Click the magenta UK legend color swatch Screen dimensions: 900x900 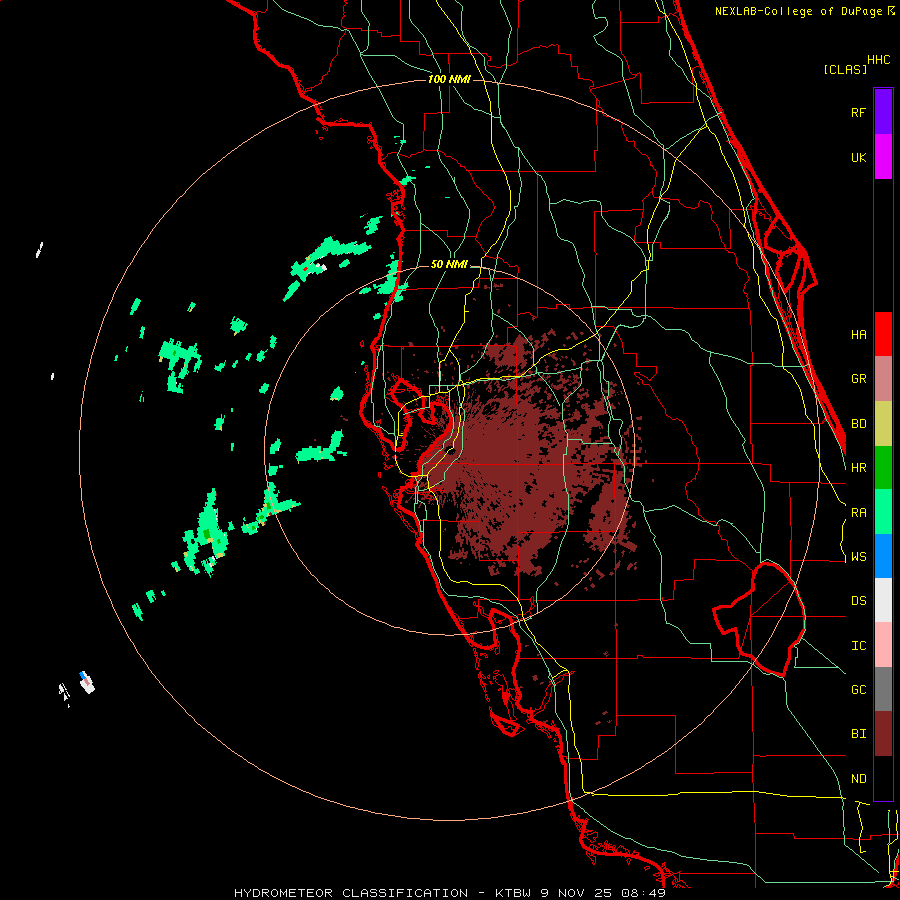coord(883,157)
